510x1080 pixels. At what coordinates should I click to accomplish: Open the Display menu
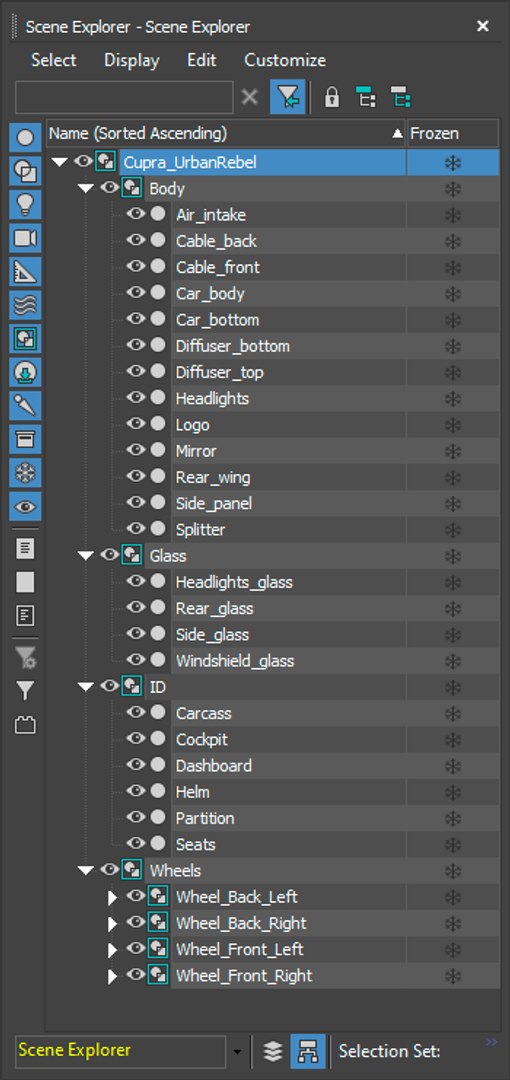click(132, 60)
